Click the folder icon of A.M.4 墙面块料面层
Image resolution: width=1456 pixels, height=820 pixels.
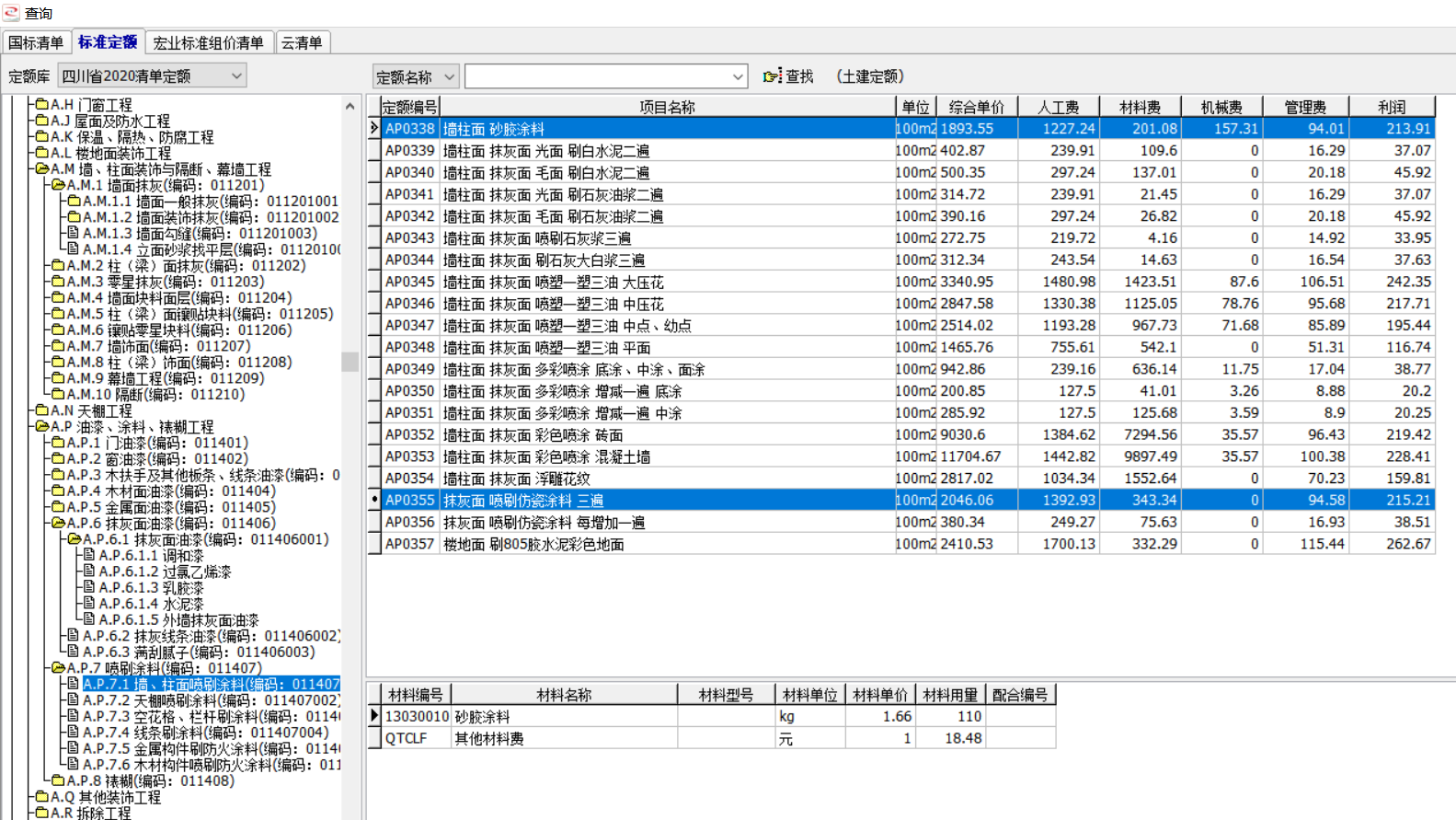click(58, 297)
